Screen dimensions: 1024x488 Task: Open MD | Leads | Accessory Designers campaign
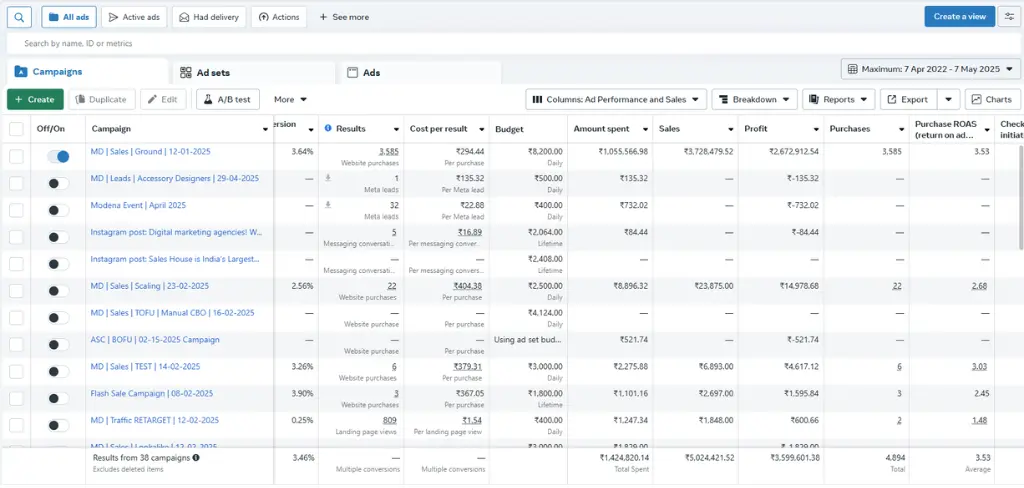pos(174,178)
